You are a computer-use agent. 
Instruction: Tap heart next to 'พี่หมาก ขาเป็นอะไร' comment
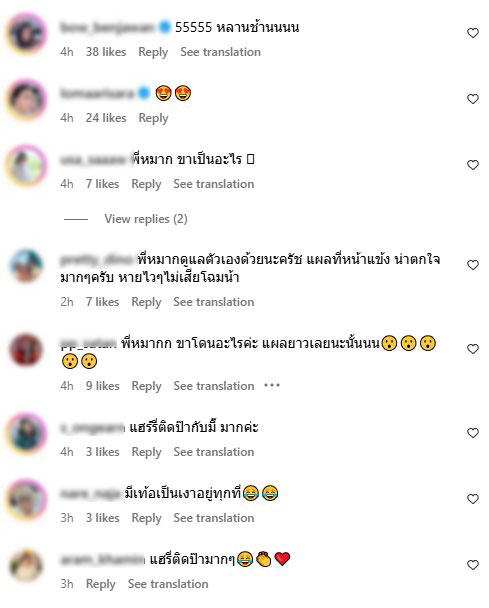(x=473, y=165)
